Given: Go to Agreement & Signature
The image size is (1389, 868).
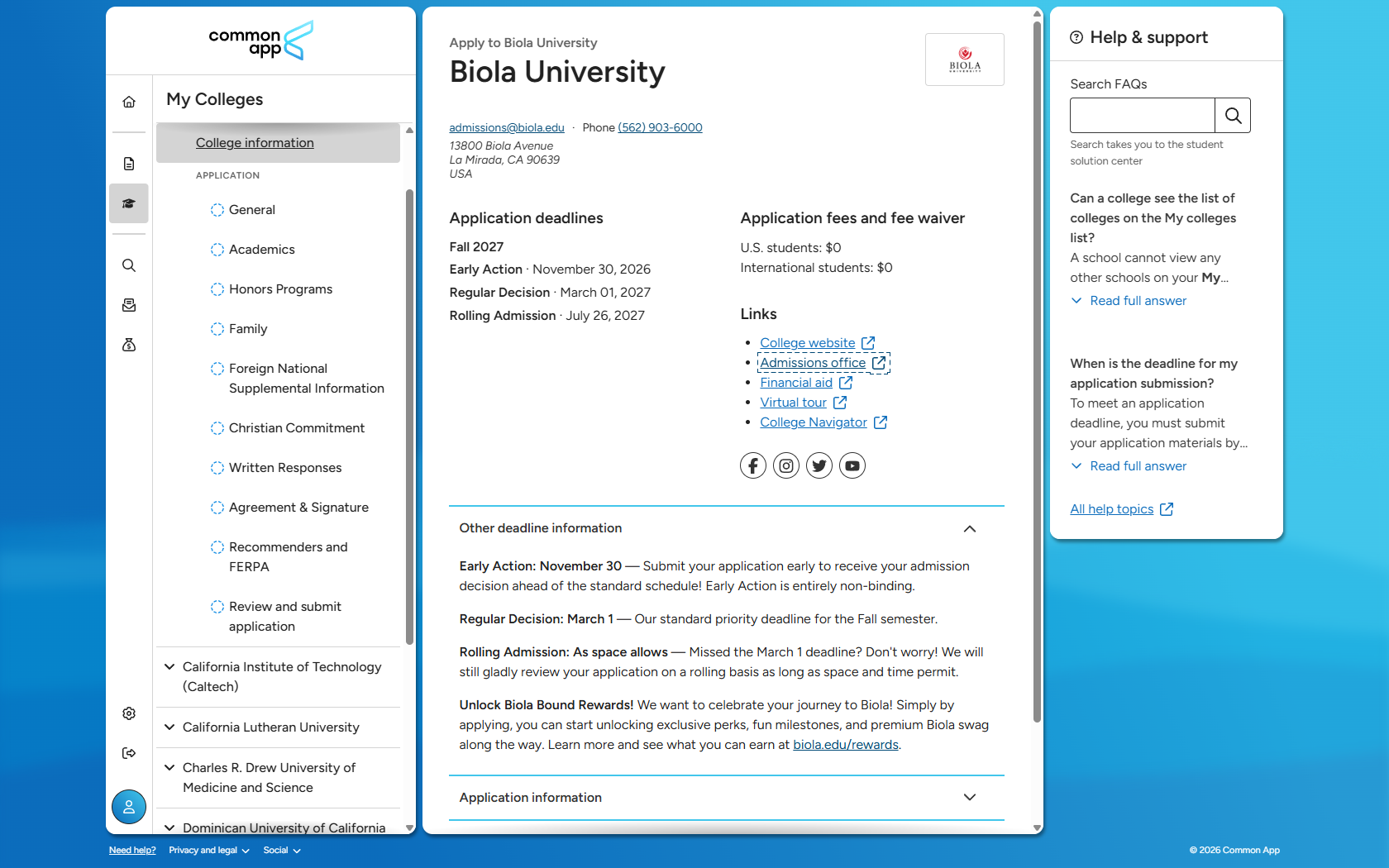Looking at the screenshot, I should (298, 508).
